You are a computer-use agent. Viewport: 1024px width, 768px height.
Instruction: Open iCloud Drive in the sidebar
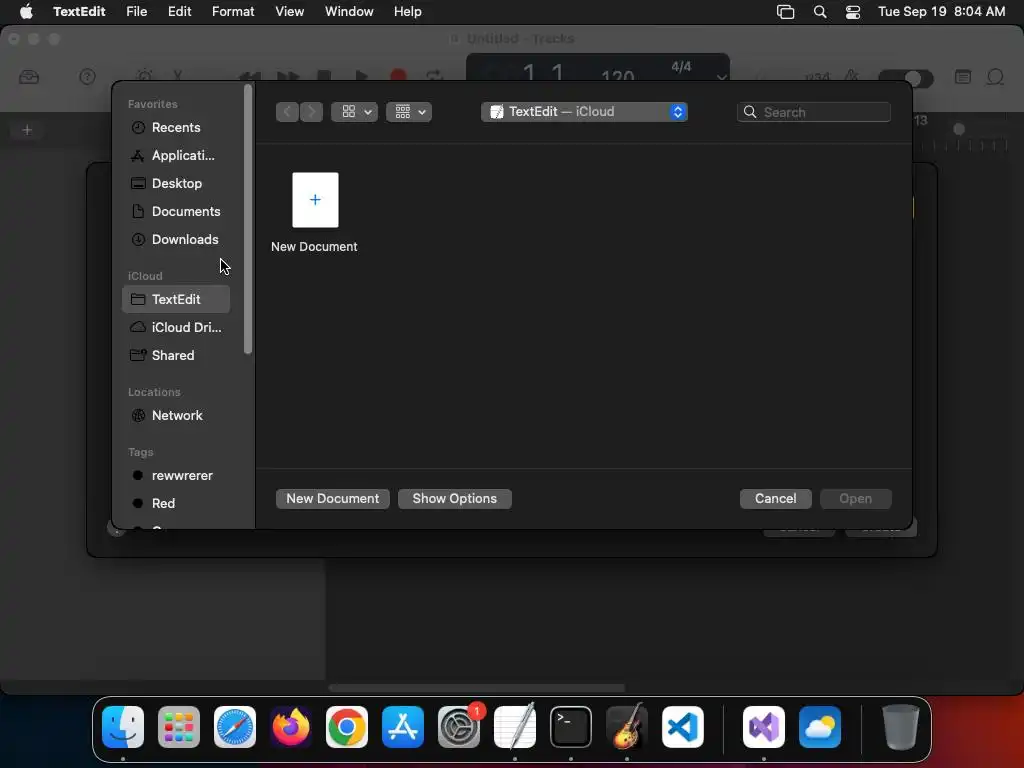(x=175, y=327)
